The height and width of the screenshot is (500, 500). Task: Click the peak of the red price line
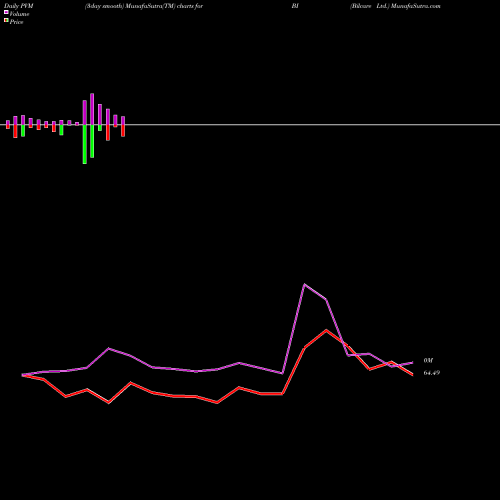(x=326, y=330)
